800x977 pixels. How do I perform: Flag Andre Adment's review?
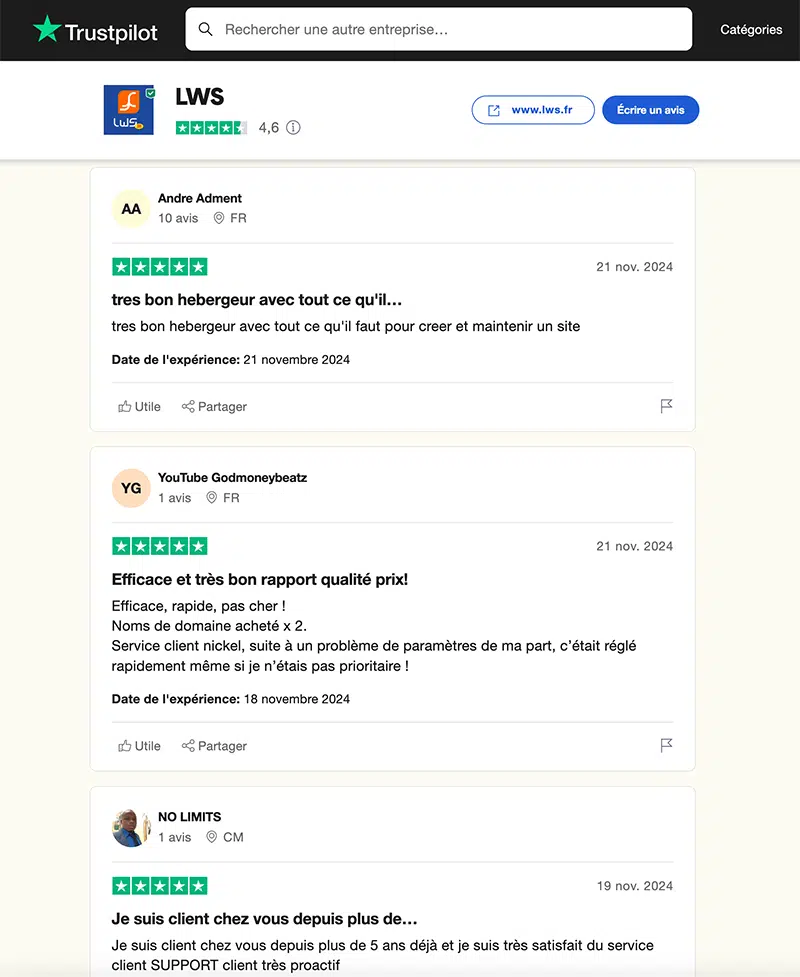coord(666,406)
